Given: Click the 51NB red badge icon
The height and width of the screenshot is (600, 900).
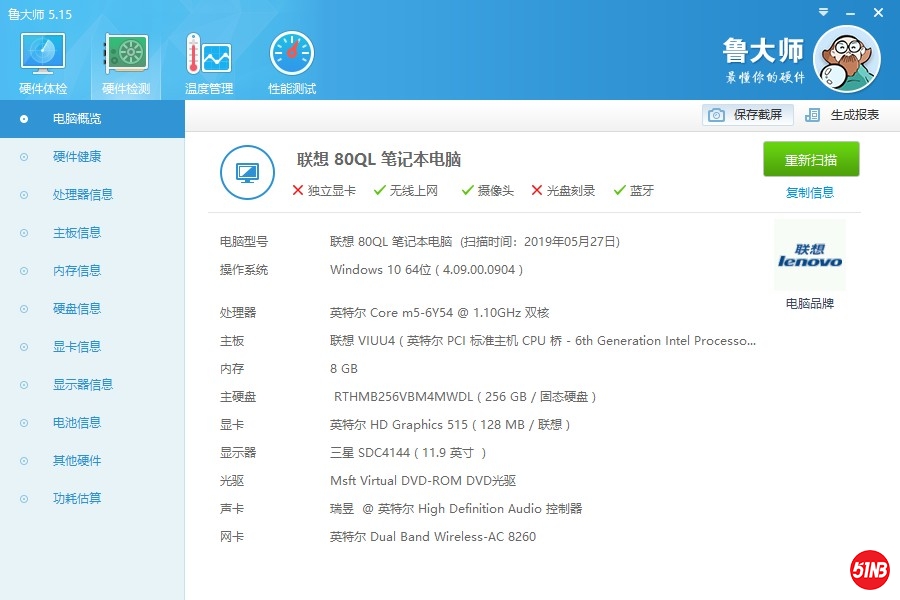Looking at the screenshot, I should tap(869, 569).
